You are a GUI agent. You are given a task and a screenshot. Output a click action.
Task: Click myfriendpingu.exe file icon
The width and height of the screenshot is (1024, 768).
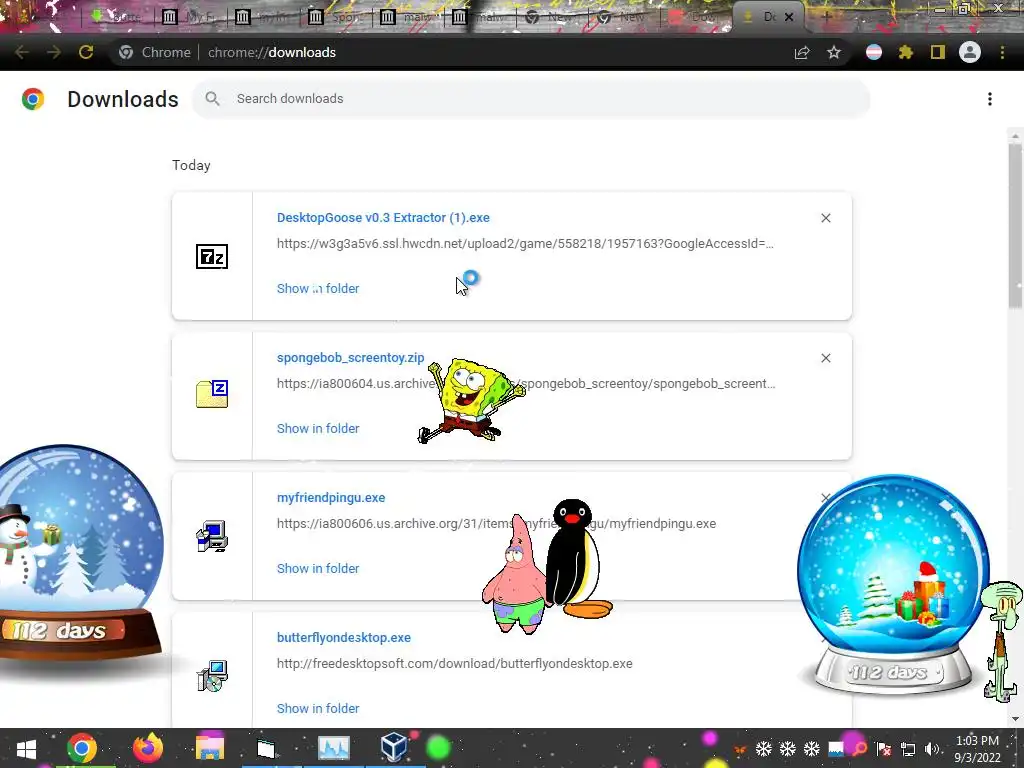[x=212, y=536]
